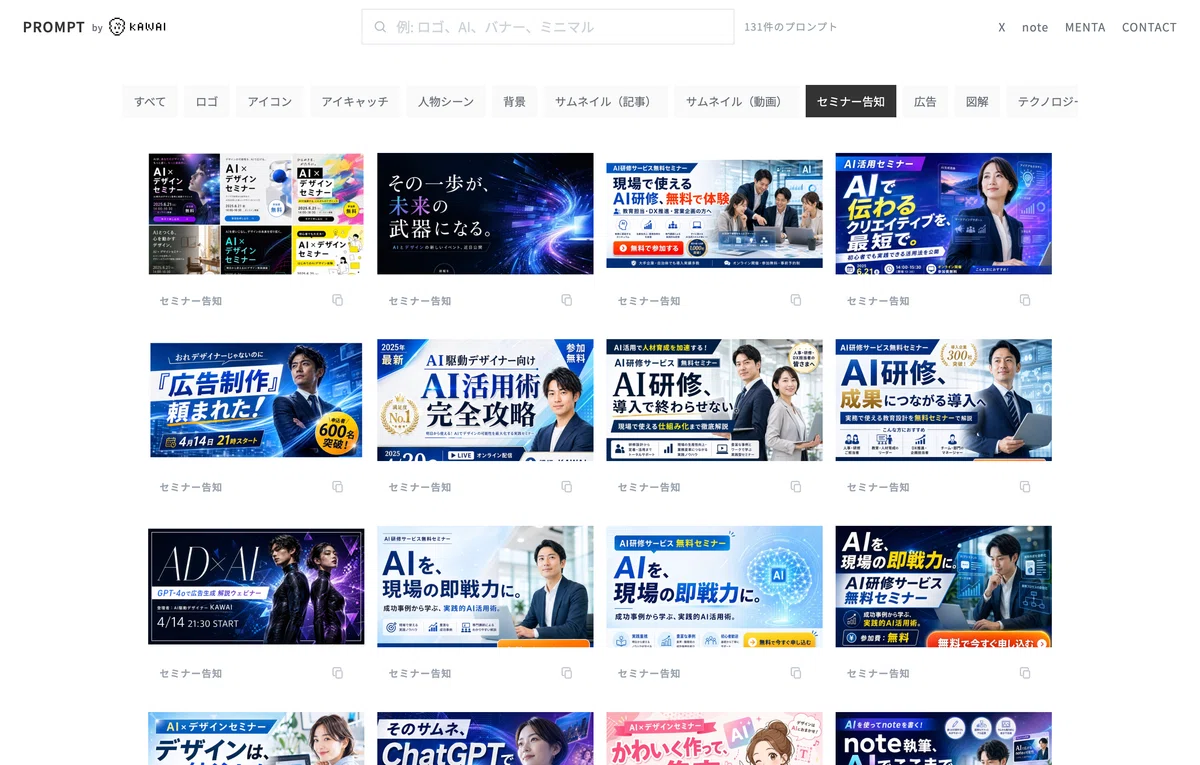The image size is (1200, 765).
Task: Copy prompt for the AI×デザインセミナー collage card
Action: click(x=337, y=300)
